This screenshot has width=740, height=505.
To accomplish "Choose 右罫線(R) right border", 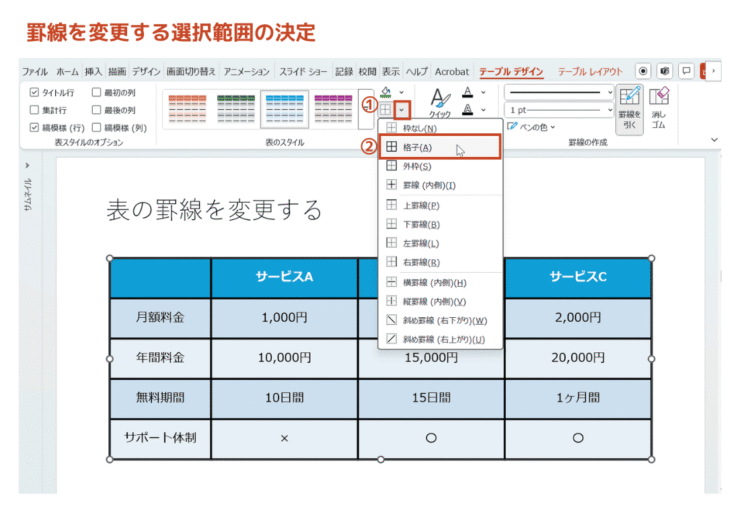I will pyautogui.click(x=439, y=262).
